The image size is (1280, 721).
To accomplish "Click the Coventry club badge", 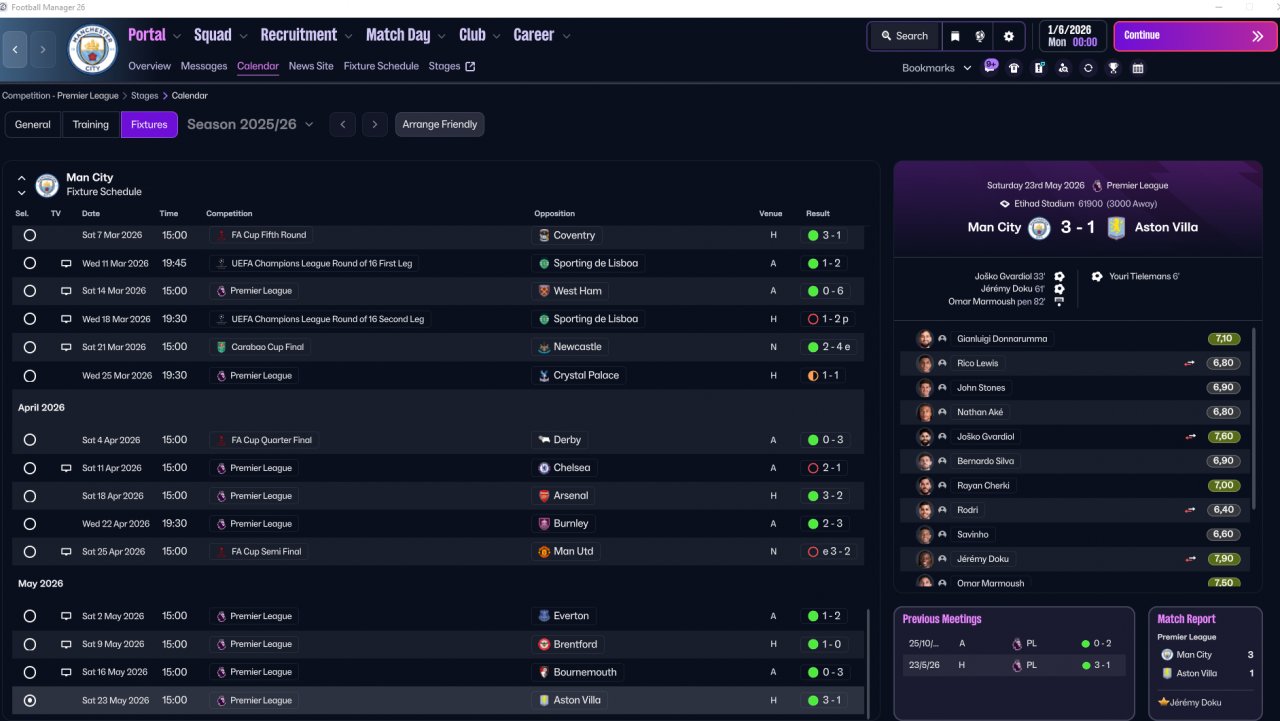I will (544, 235).
